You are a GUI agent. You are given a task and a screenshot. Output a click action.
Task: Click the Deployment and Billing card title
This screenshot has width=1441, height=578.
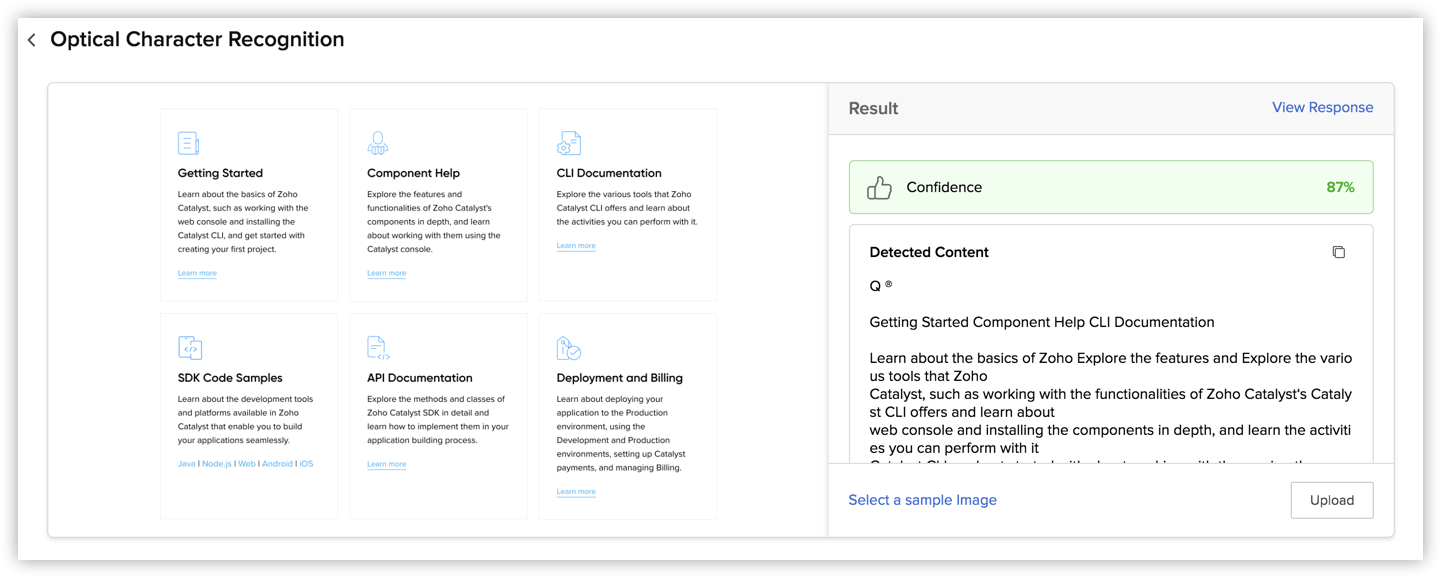point(620,378)
